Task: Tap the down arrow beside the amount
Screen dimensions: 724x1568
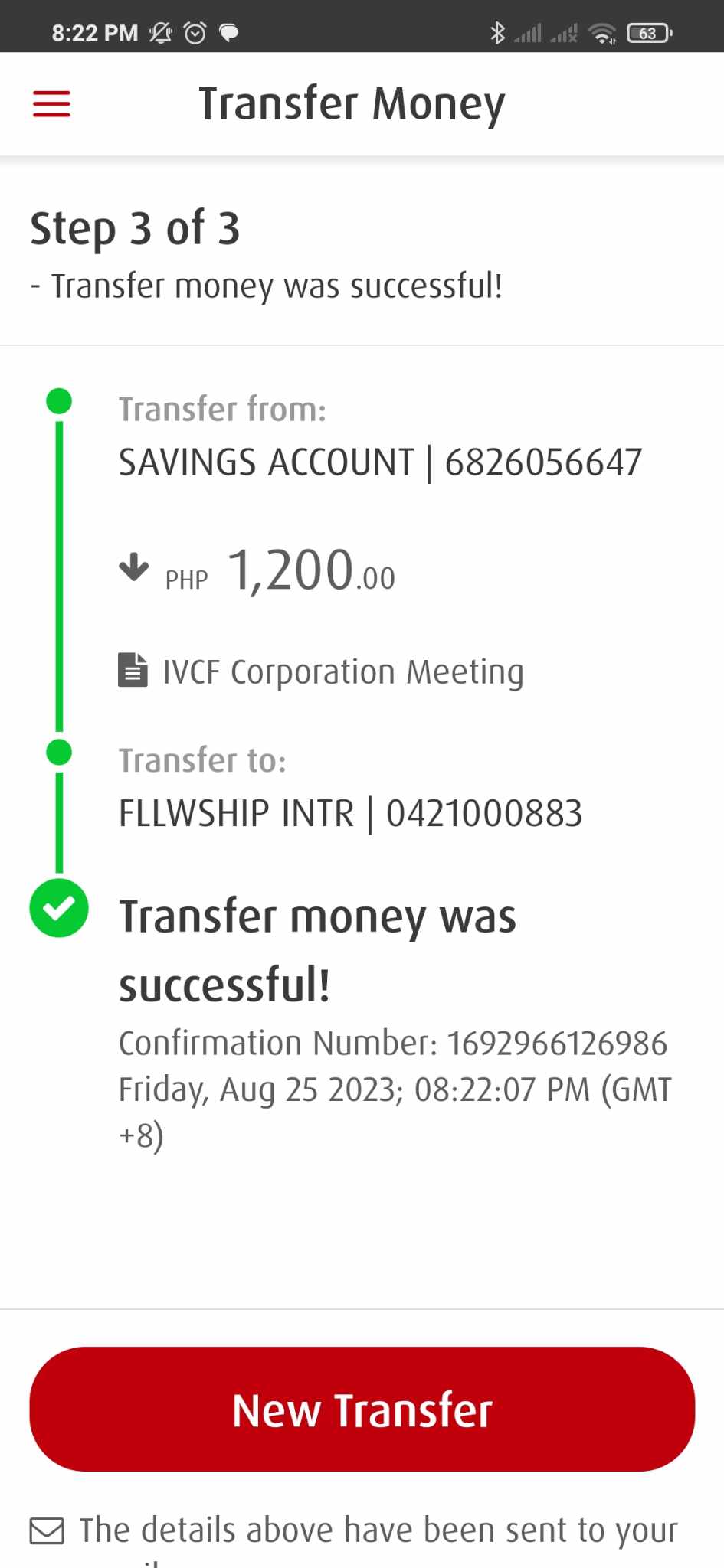Action: click(134, 567)
